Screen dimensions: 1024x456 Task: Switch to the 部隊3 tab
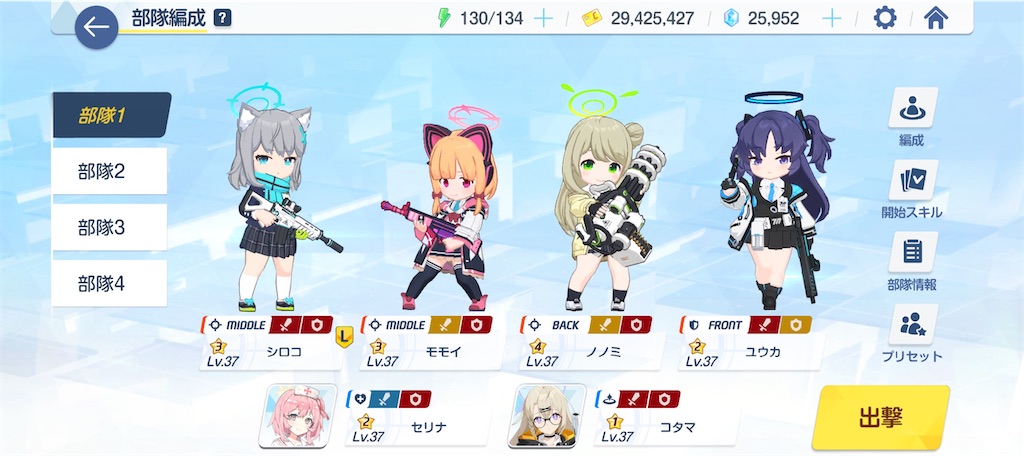(109, 227)
